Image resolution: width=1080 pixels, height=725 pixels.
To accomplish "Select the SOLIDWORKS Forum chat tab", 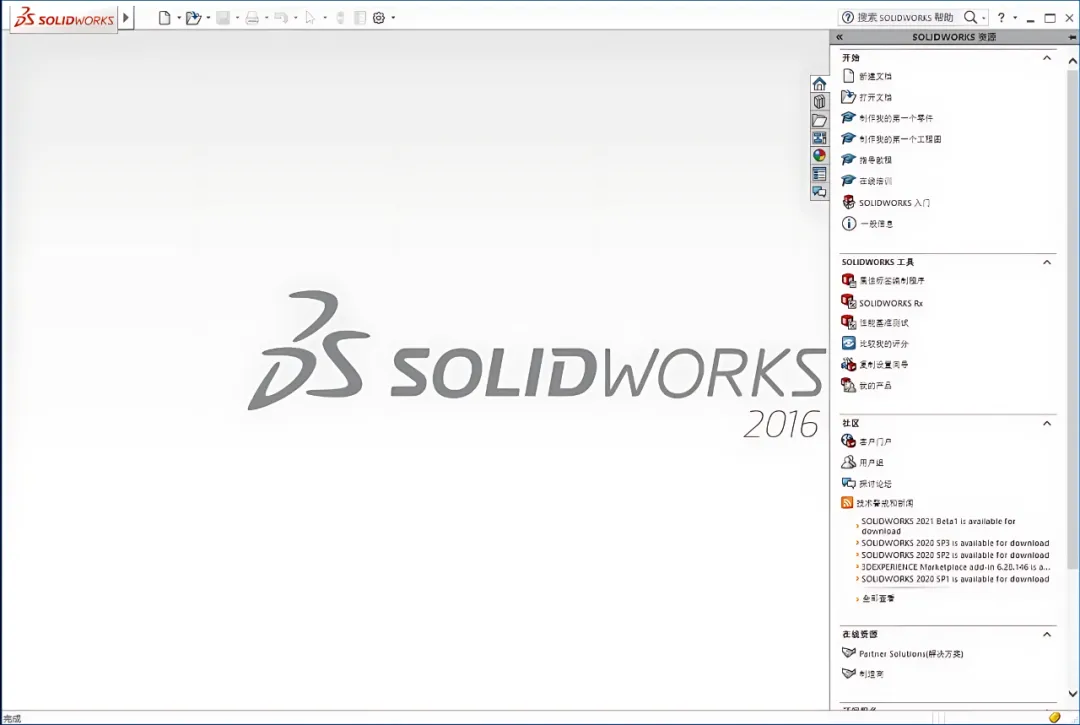I will click(819, 192).
